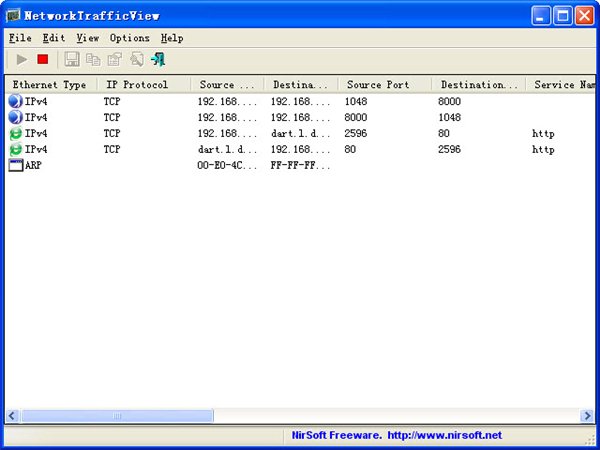The height and width of the screenshot is (450, 600).
Task: Open the nirsoft.net link in status bar
Action: click(444, 435)
